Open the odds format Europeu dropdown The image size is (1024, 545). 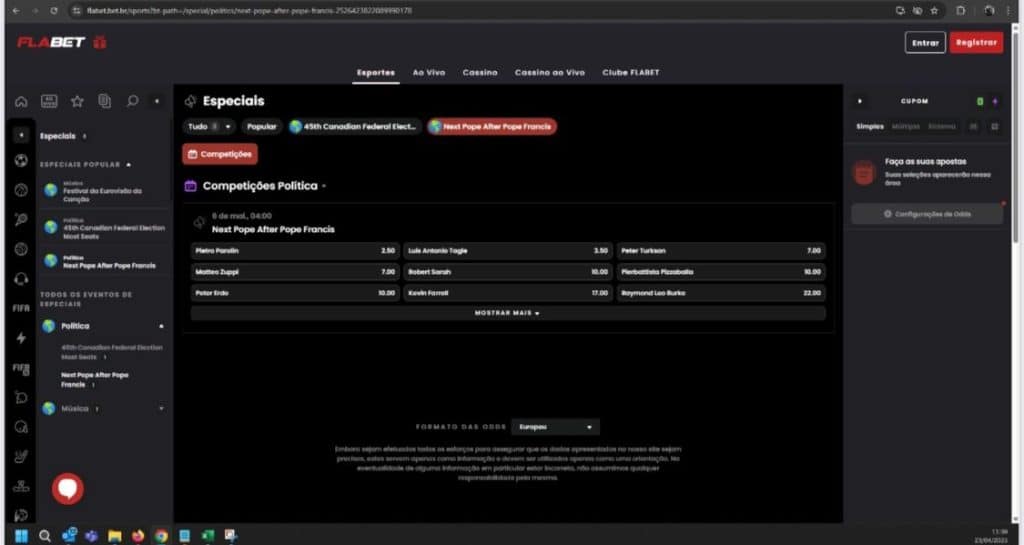coord(555,427)
